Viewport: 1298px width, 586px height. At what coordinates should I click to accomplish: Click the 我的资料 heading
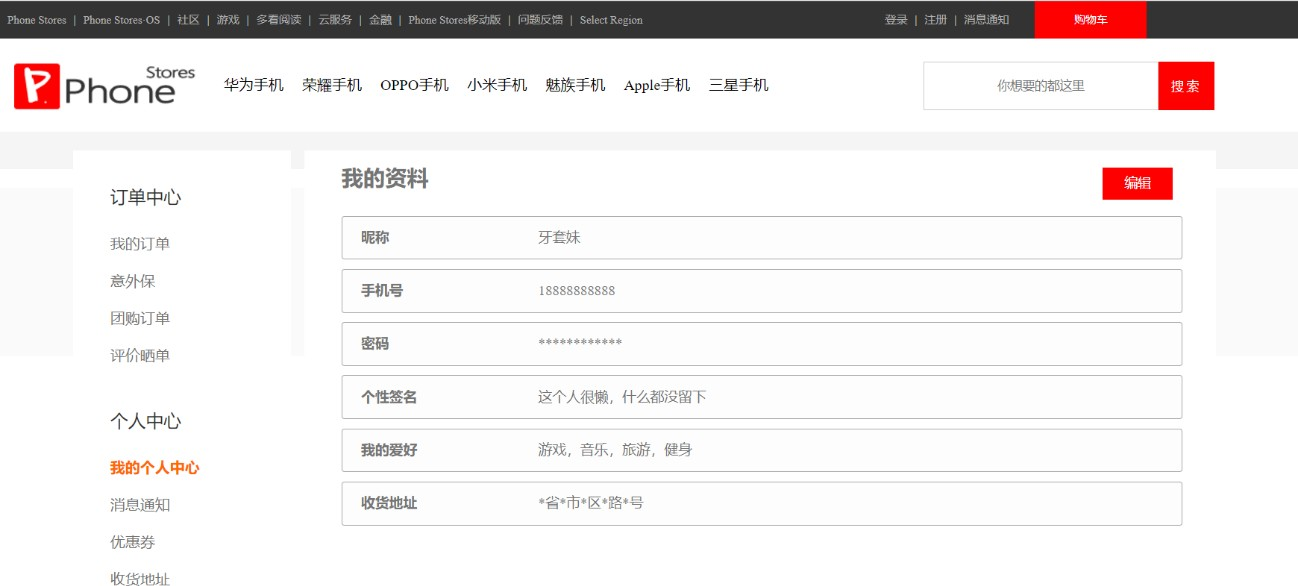(385, 179)
